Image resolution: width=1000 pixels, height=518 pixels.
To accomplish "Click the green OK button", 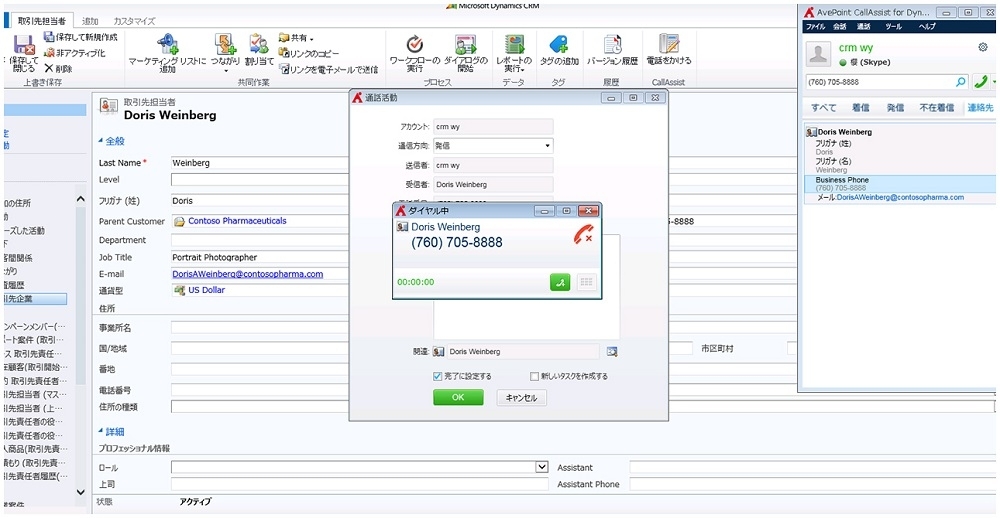I will pos(459,397).
